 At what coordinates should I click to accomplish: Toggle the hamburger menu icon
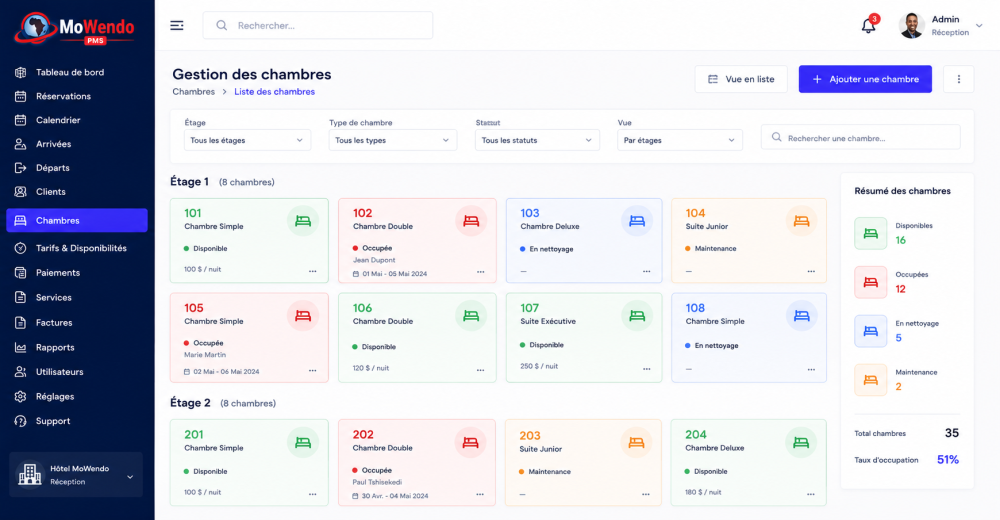click(177, 26)
